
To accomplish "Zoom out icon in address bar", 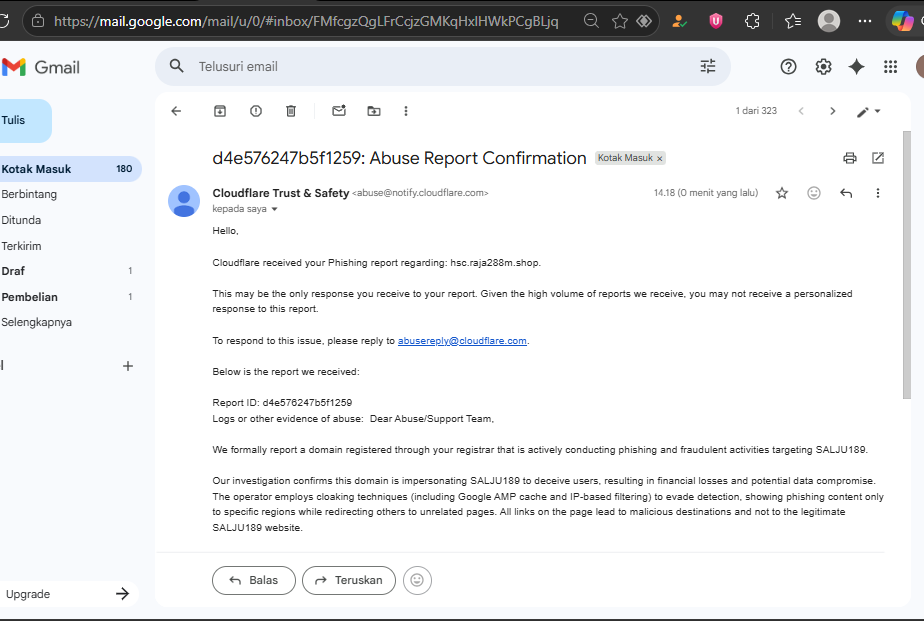I will pyautogui.click(x=591, y=21).
